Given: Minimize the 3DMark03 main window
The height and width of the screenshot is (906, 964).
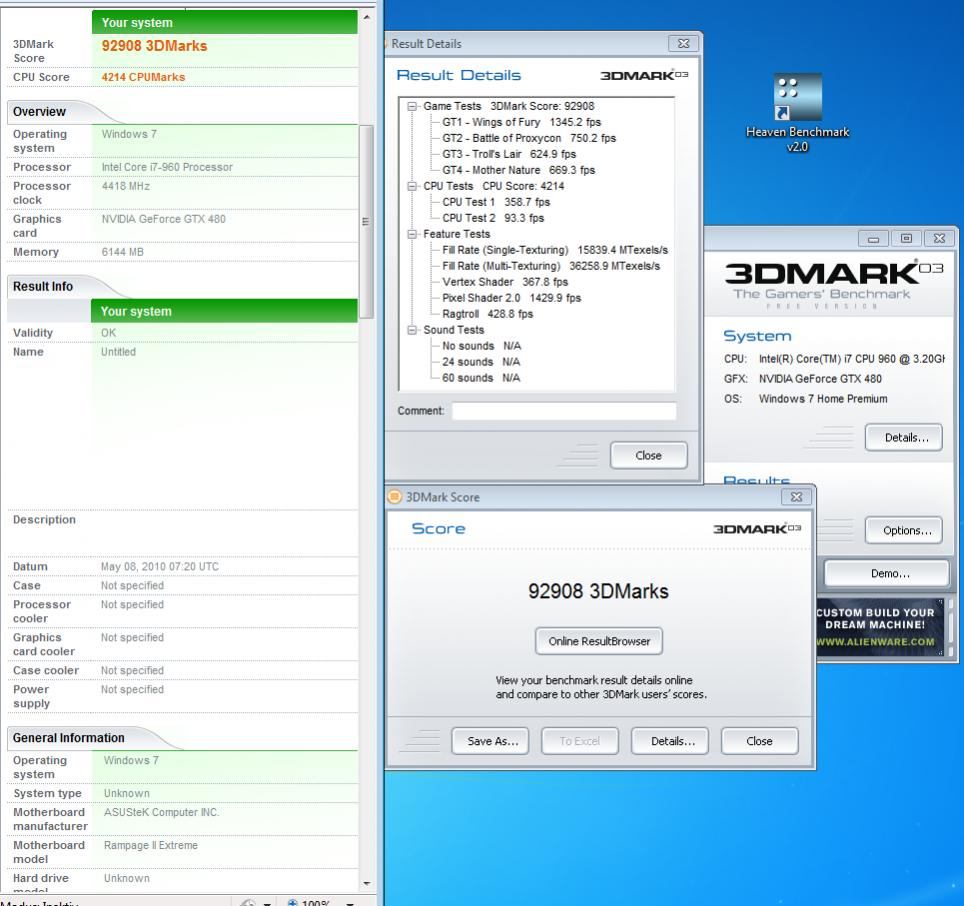Looking at the screenshot, I should pos(874,238).
